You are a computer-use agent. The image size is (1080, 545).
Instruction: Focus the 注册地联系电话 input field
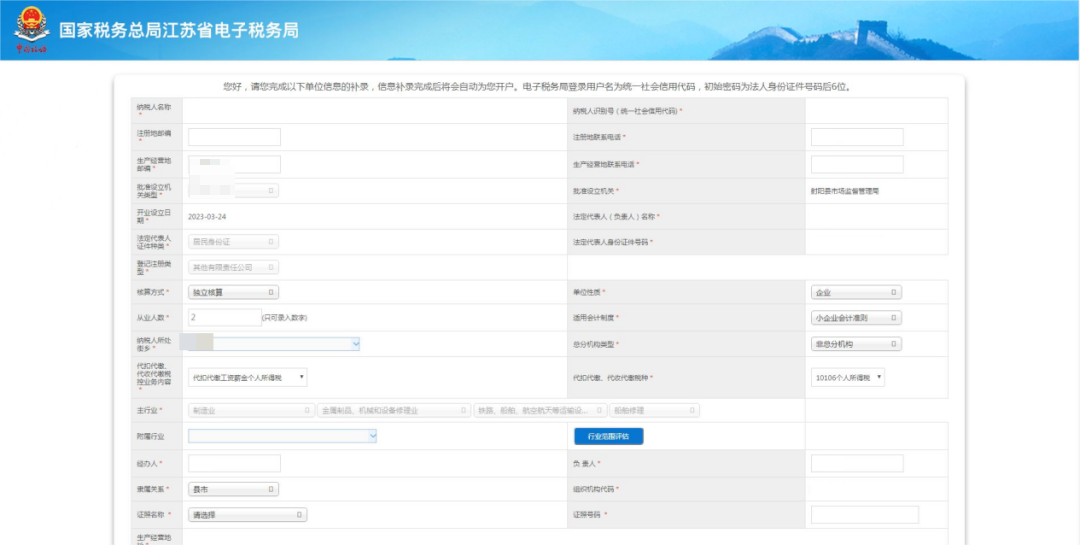tap(856, 137)
